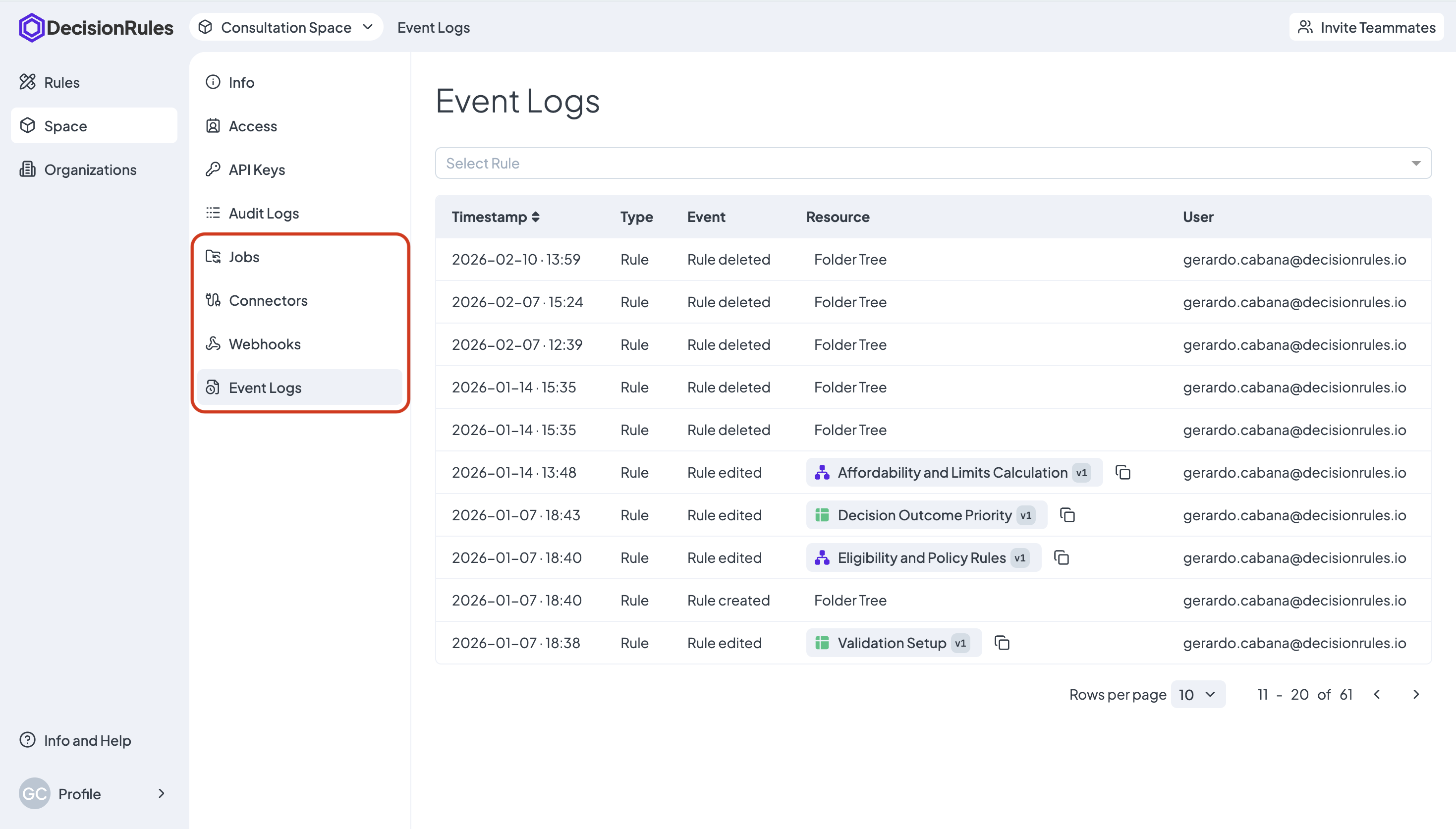Copy the Decision Outcome Priority rule ID
1456x829 pixels.
tap(1067, 515)
